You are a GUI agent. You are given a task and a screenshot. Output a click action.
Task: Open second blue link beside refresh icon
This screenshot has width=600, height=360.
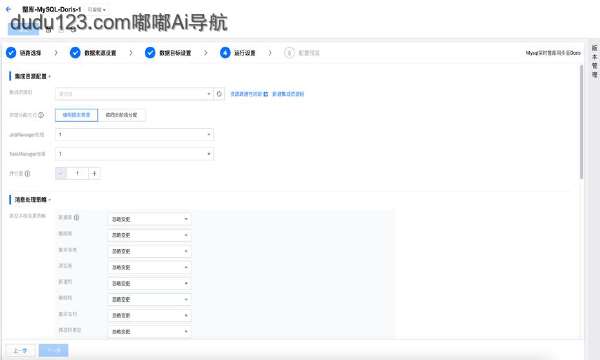tap(288, 94)
